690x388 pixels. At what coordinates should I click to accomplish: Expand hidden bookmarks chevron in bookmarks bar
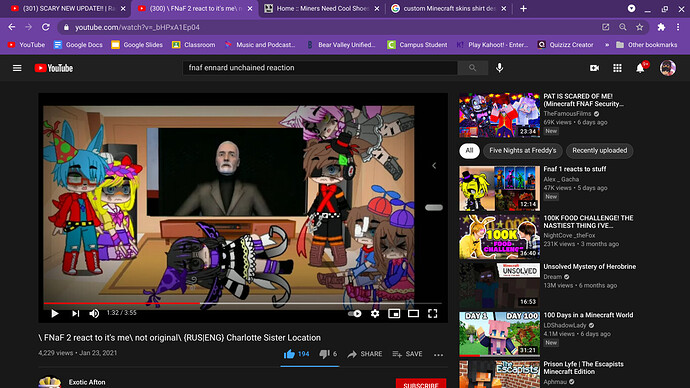(607, 45)
